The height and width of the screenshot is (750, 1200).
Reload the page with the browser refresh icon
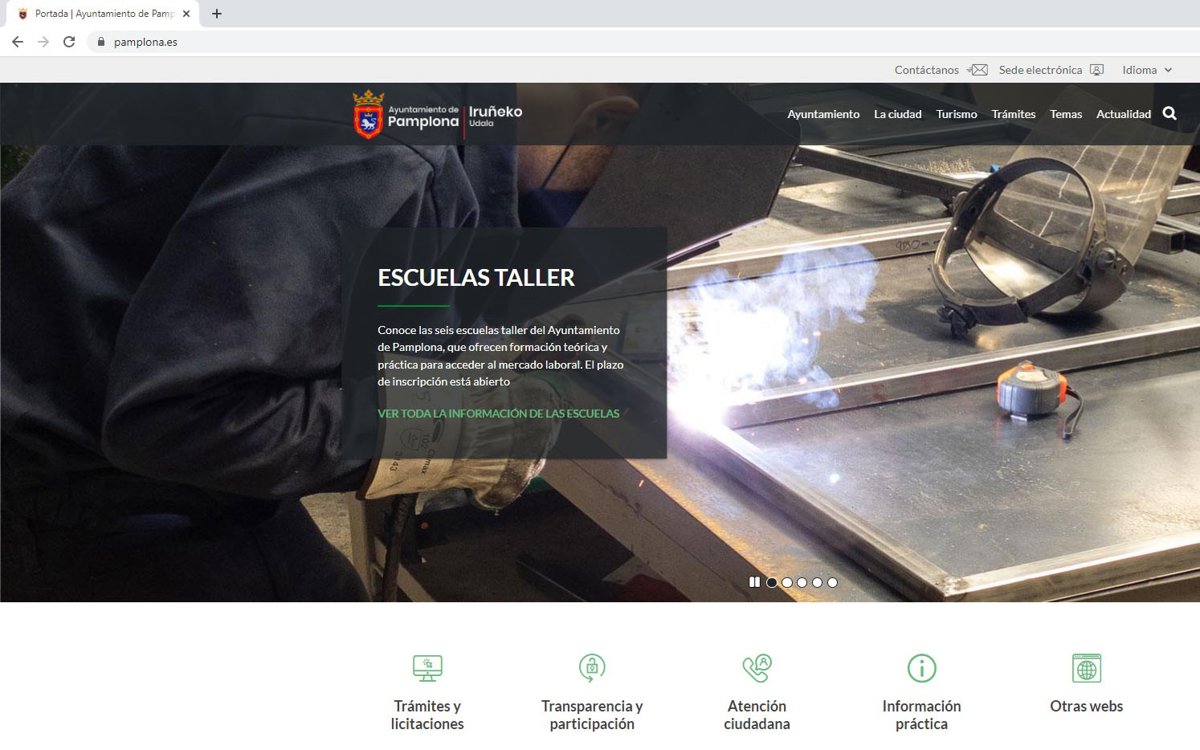pos(69,42)
